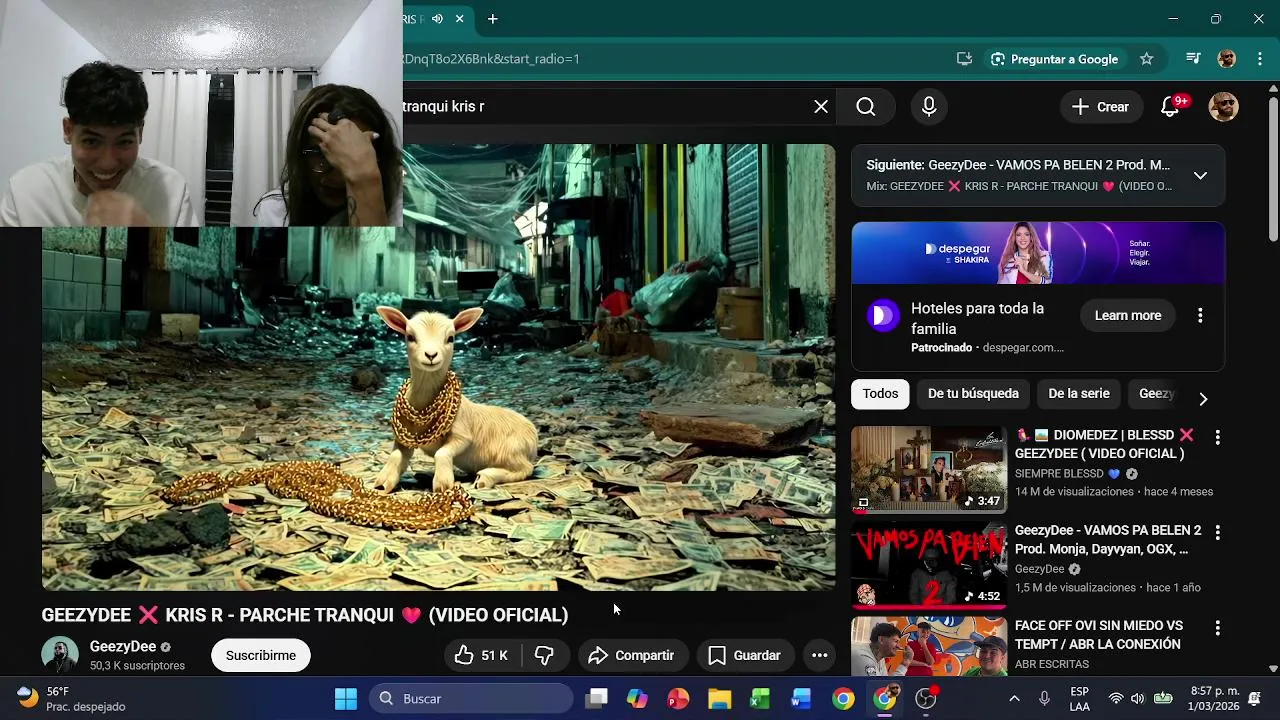Open VAMOS PA BELEN 2 thumbnail
The image size is (1280, 720).
[x=929, y=565]
